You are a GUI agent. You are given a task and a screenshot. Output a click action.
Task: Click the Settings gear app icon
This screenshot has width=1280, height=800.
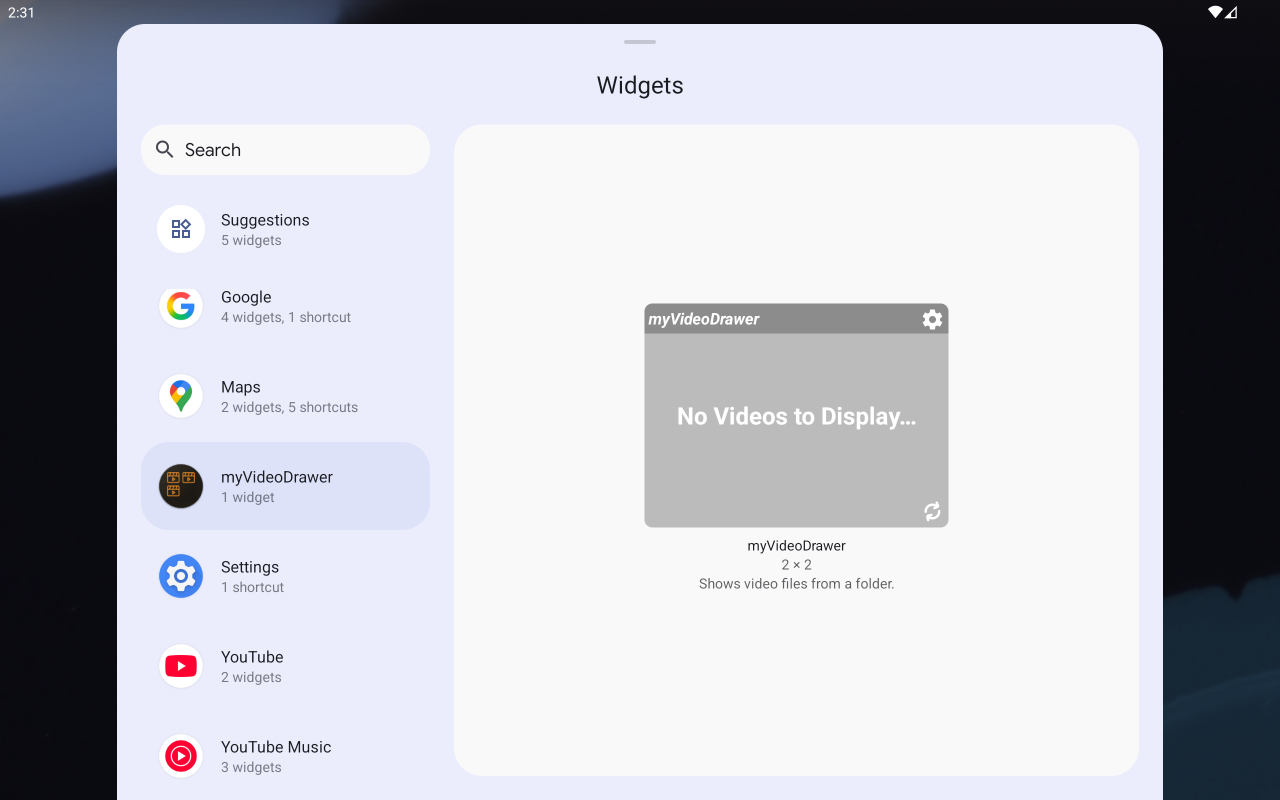click(x=181, y=576)
